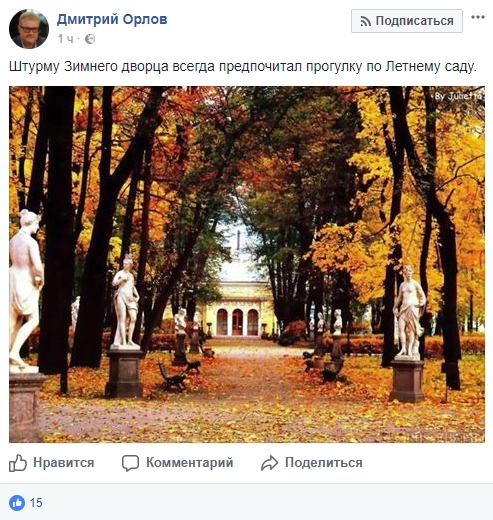Click the speech bubble comment icon
Screen dimensions: 493x520
pos(130,463)
